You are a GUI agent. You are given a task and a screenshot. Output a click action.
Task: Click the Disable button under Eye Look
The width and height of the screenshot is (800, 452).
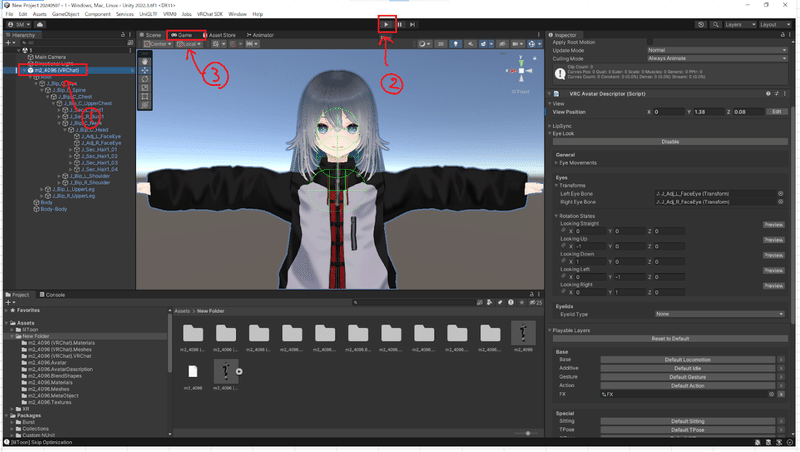pyautogui.click(x=670, y=142)
